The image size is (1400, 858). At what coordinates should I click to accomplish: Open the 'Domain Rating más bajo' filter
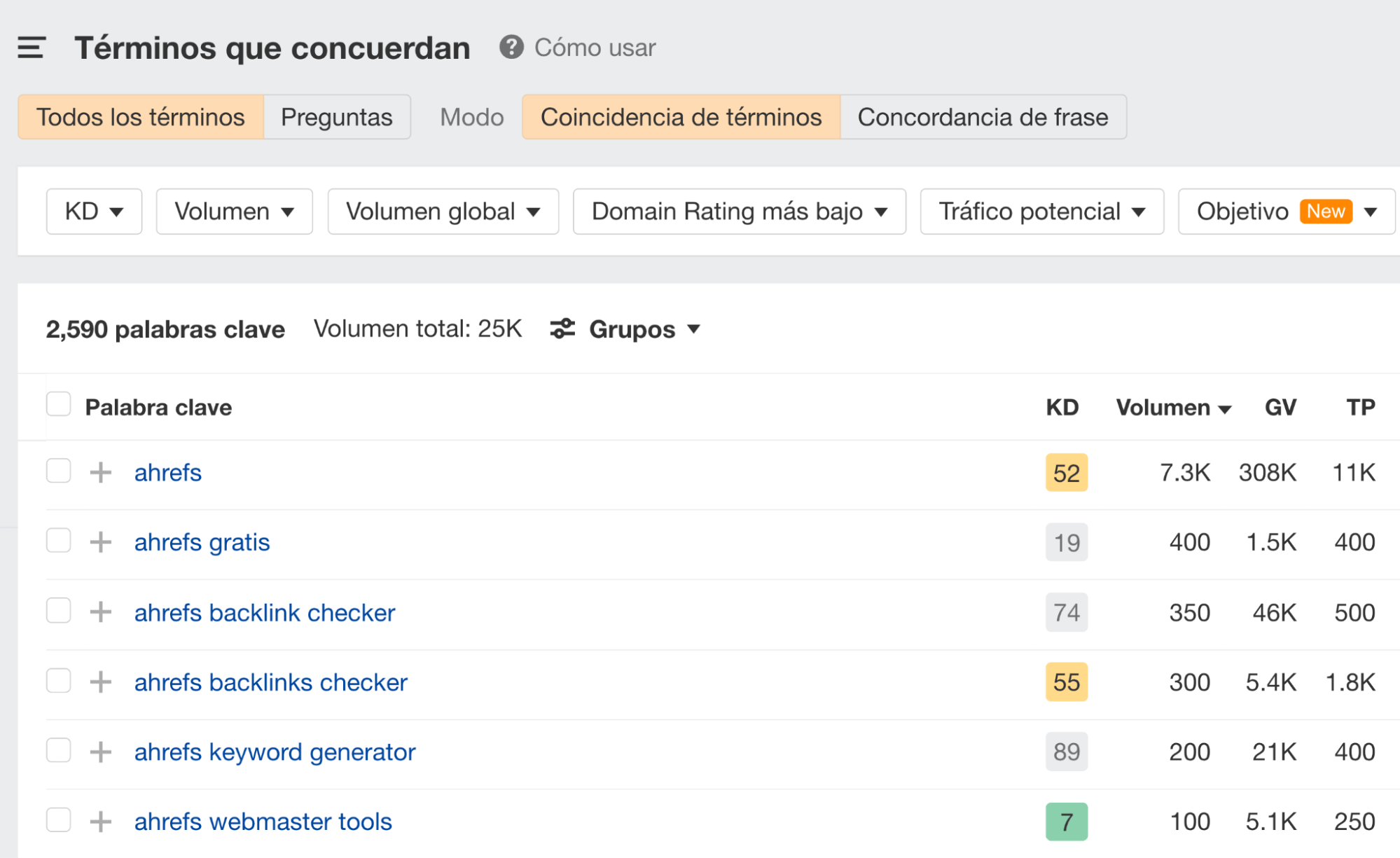(738, 211)
